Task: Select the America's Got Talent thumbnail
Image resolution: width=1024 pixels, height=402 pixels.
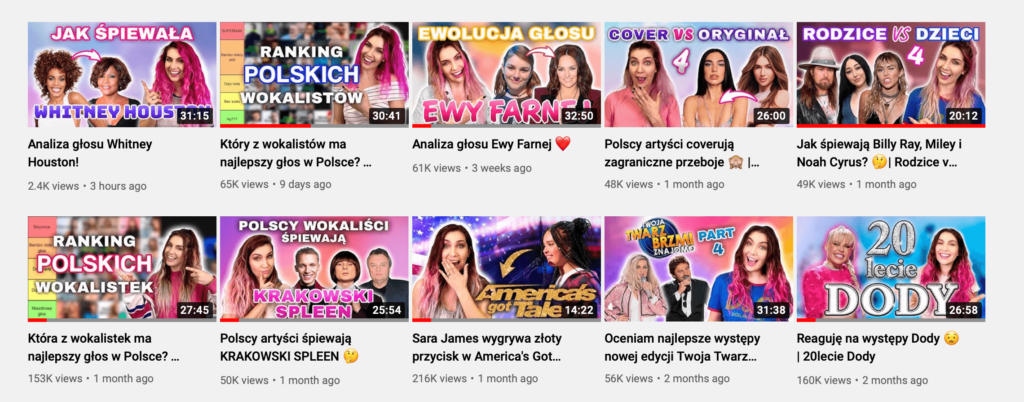Action: tap(506, 269)
